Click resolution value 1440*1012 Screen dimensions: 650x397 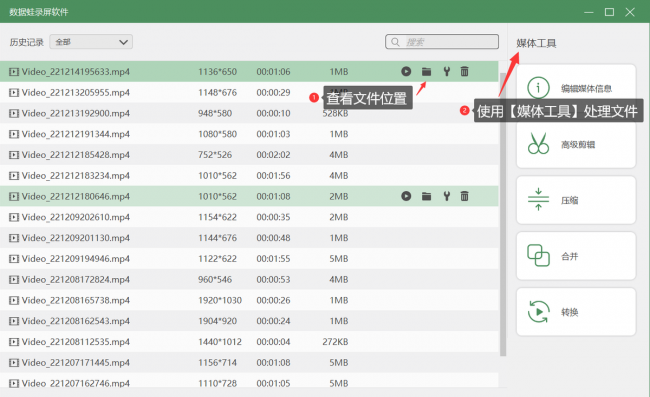[220, 341]
